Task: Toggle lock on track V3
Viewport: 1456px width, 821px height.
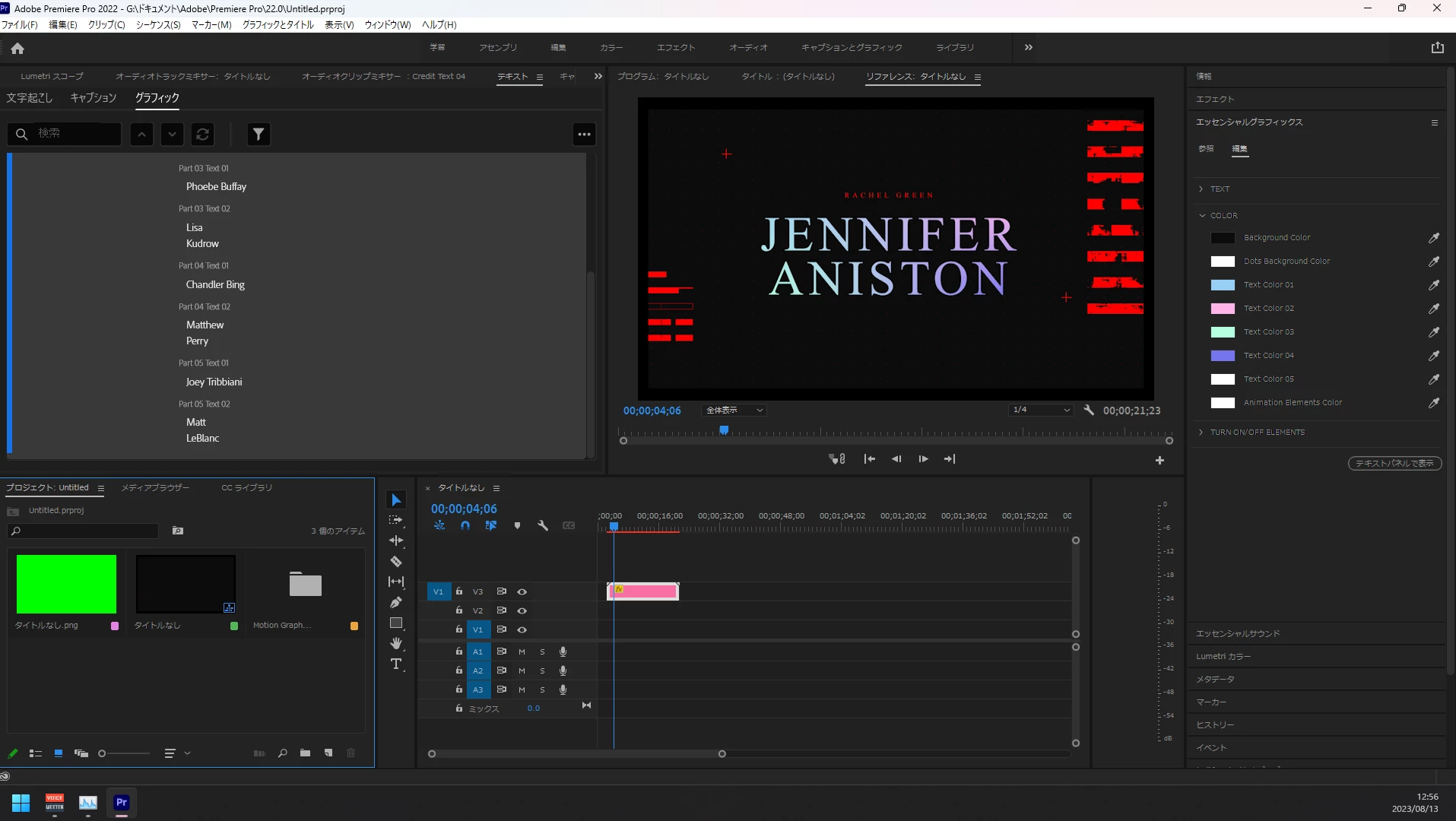Action: click(x=458, y=591)
